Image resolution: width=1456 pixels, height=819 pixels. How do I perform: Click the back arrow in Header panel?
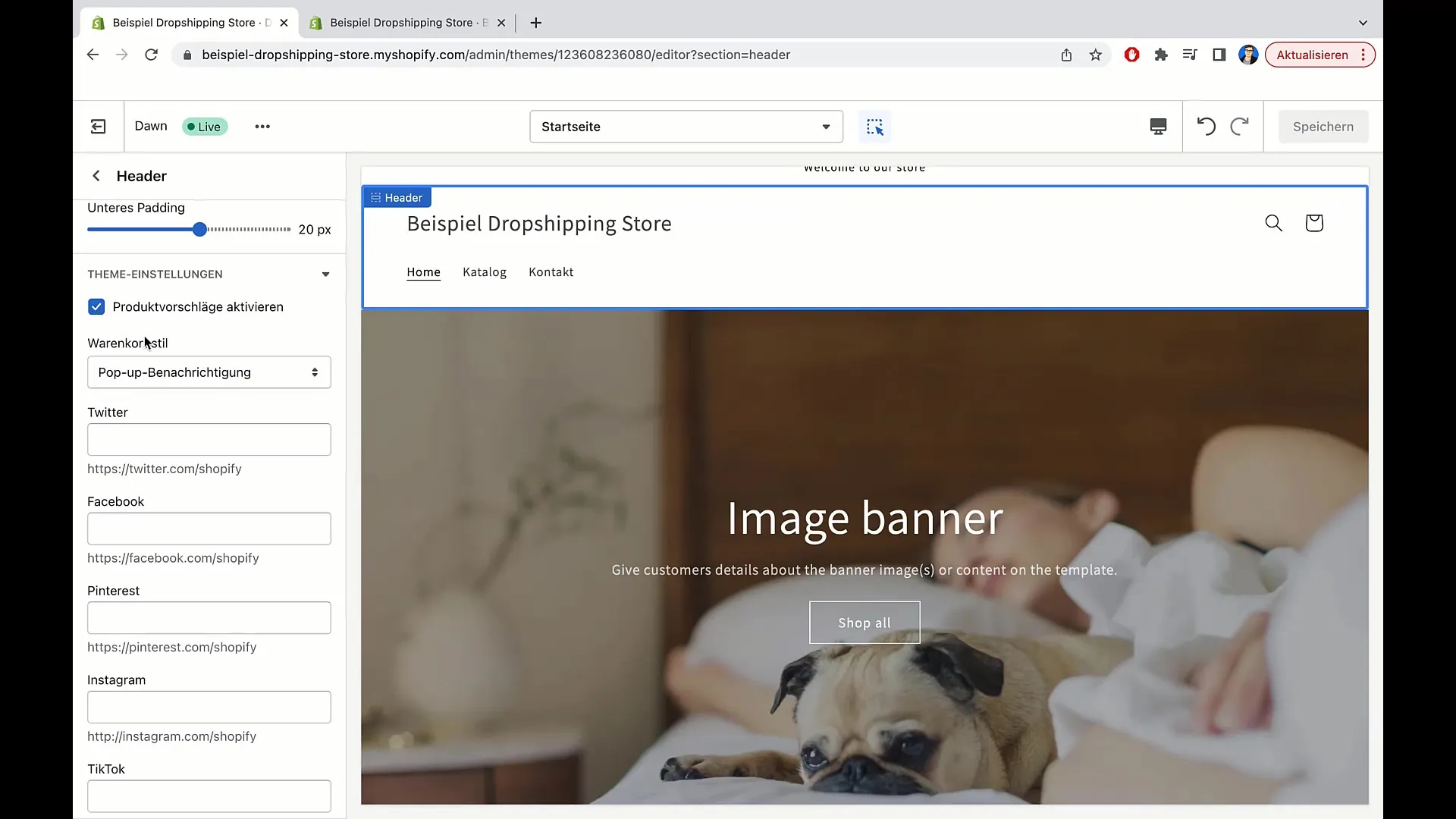point(96,175)
